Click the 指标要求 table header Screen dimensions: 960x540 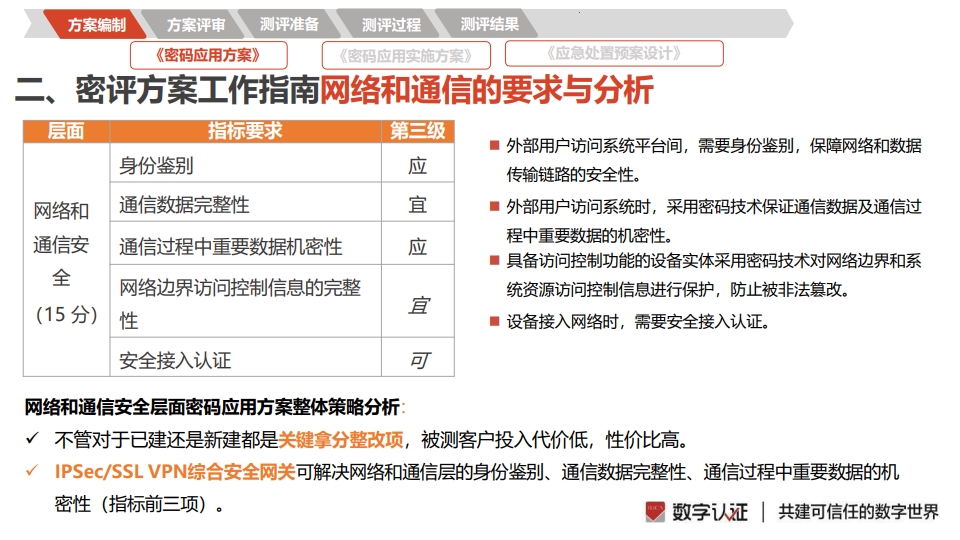pyautogui.click(x=245, y=131)
